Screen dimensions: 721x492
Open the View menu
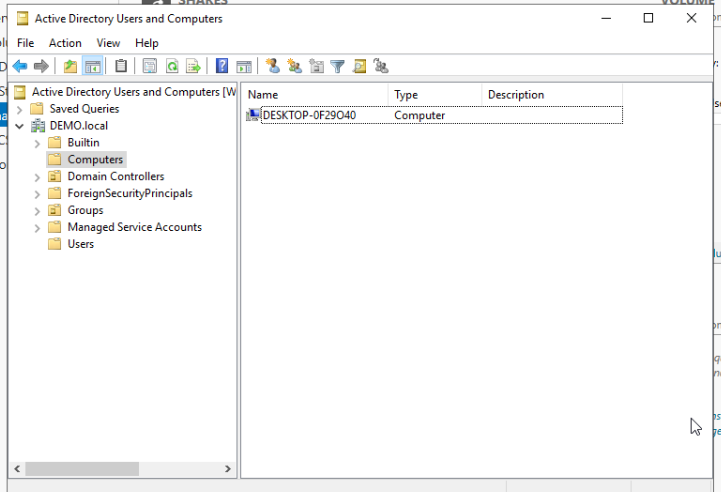click(x=108, y=43)
